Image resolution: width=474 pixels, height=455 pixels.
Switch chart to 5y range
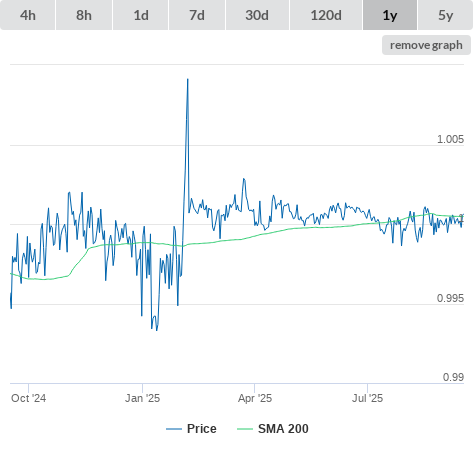coord(446,15)
